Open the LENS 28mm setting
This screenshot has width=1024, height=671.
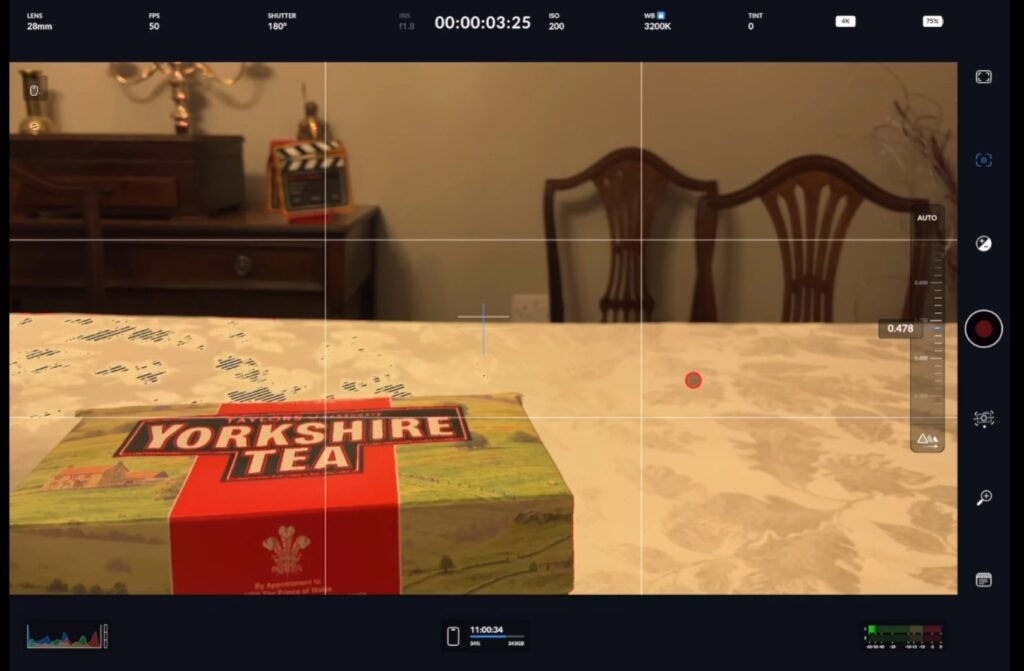[39, 22]
